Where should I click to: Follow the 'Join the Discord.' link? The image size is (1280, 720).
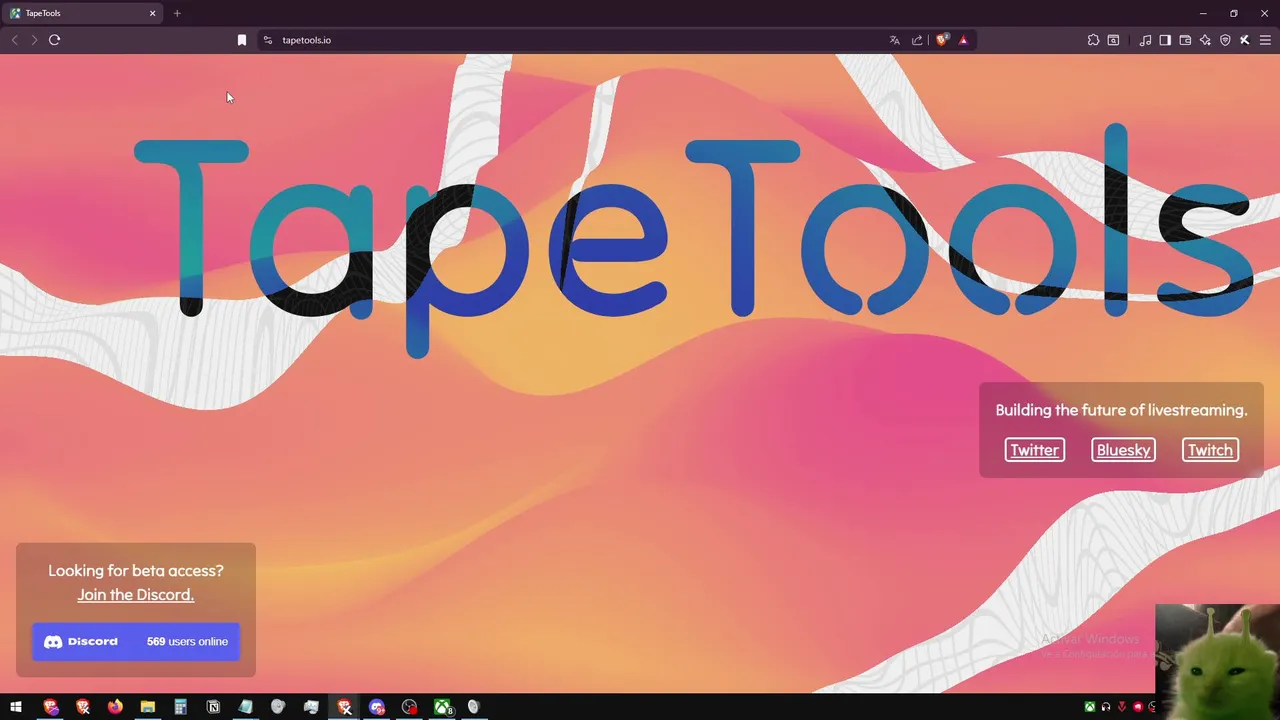136,595
